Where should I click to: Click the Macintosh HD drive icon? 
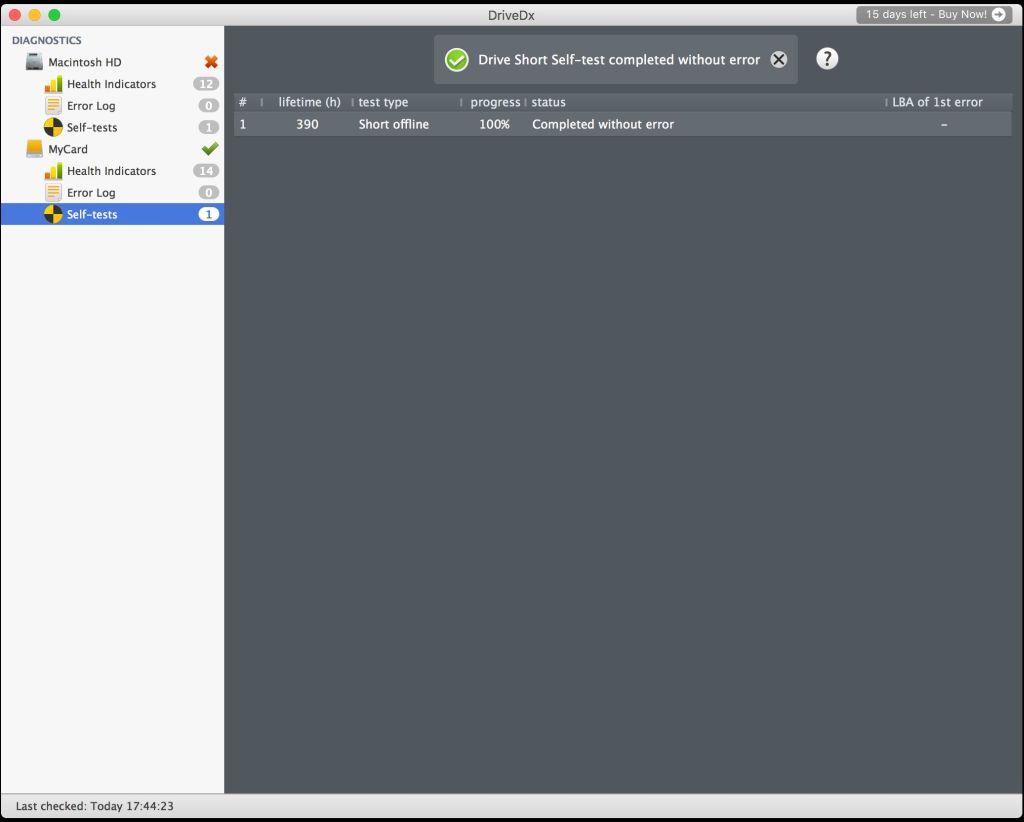click(35, 62)
